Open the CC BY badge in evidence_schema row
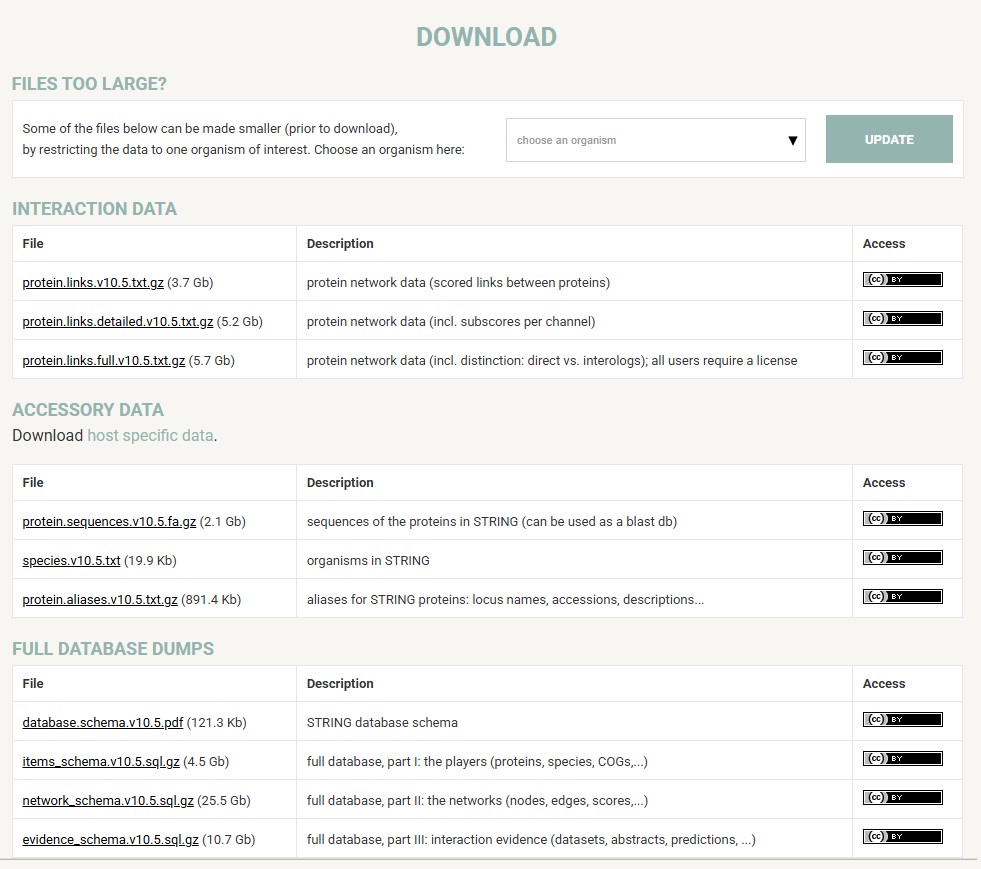Screen dimensions: 981x869 902,836
